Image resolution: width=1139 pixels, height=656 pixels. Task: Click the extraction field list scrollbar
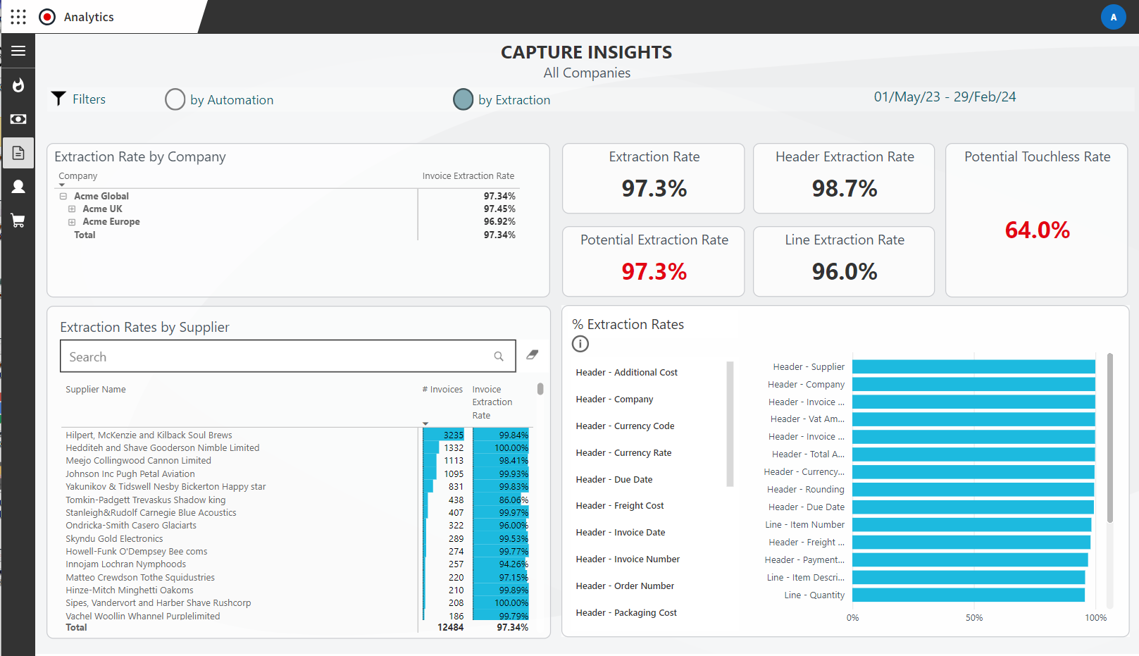(x=730, y=424)
